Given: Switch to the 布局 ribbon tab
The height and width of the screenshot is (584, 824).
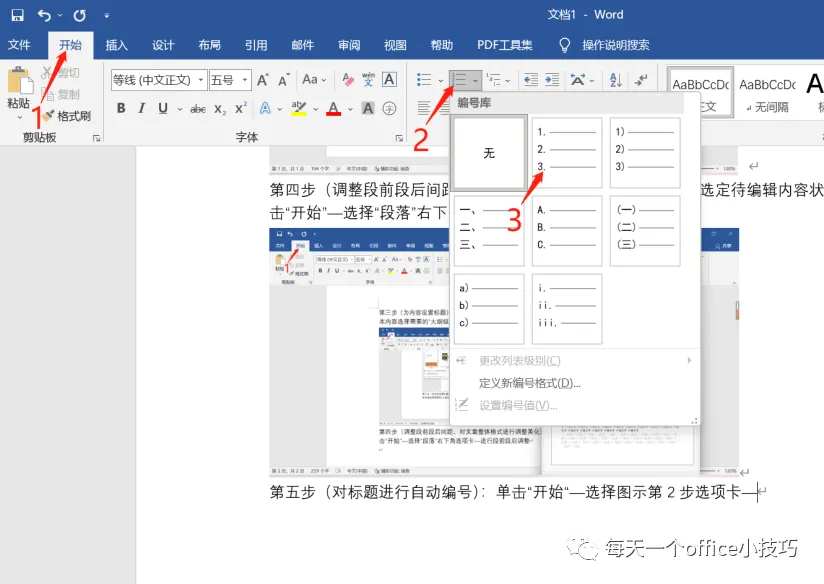Looking at the screenshot, I should coord(209,45).
